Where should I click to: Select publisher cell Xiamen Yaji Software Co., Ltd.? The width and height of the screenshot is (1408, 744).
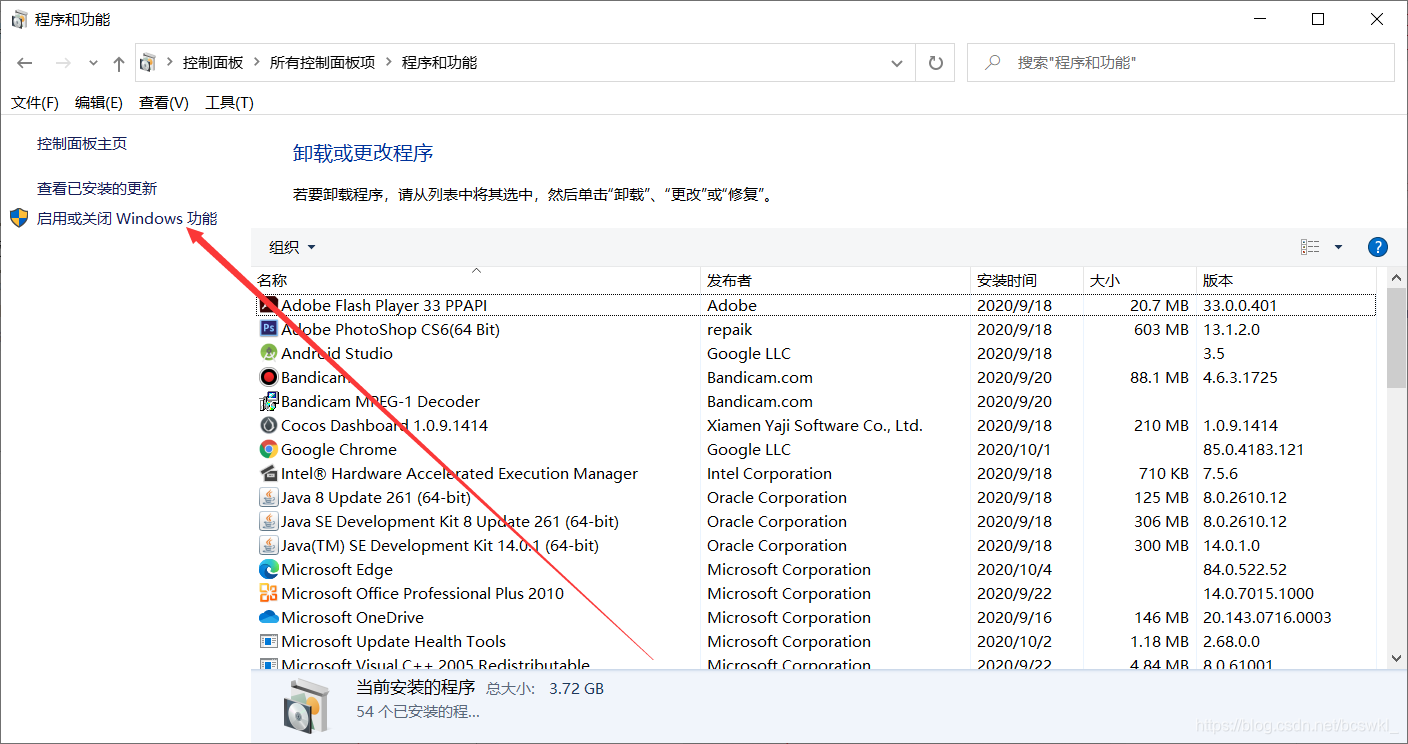(815, 425)
